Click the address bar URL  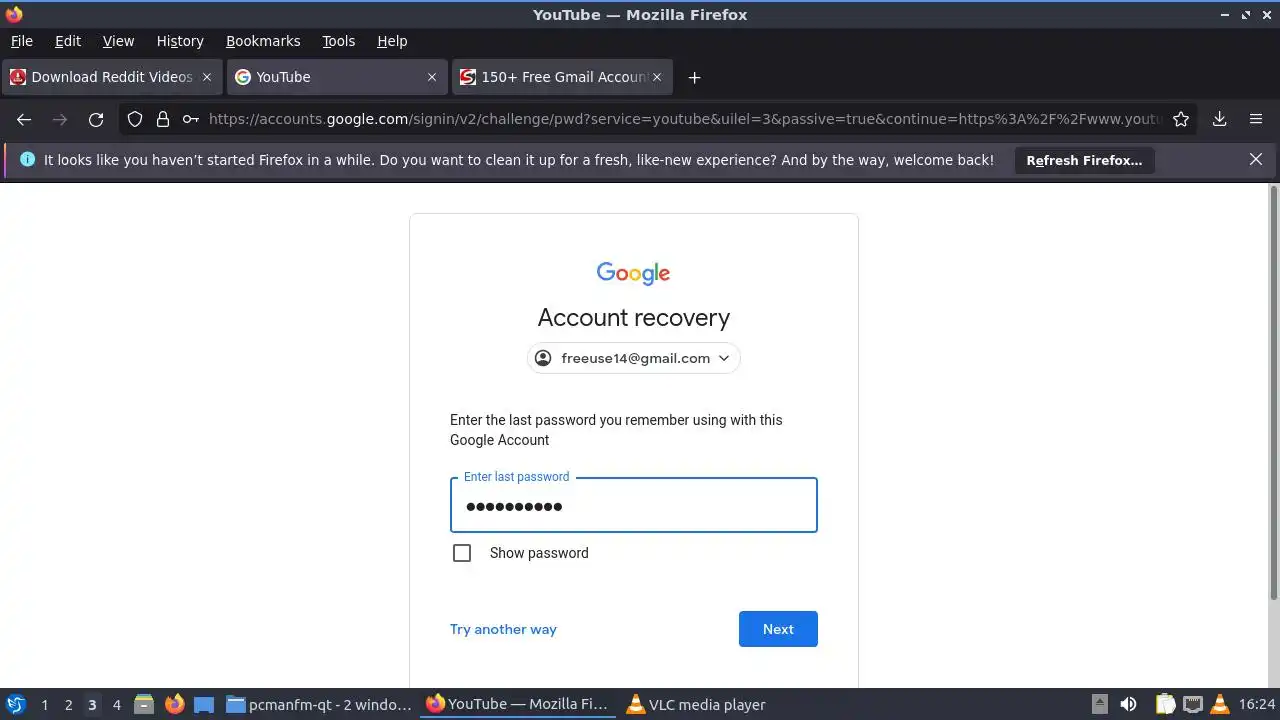tap(684, 119)
